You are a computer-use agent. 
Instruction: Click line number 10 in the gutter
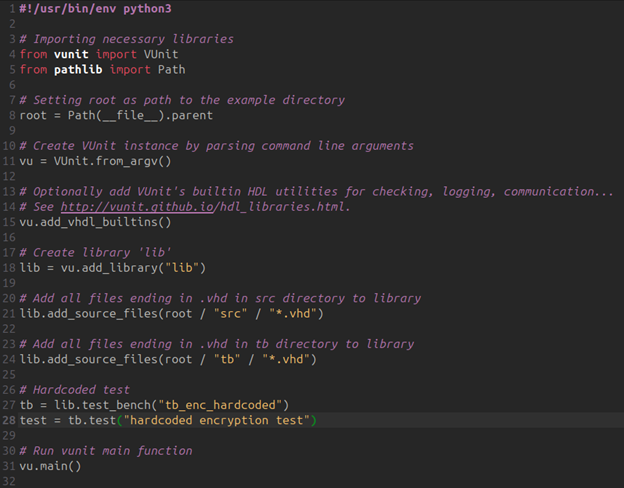pyautogui.click(x=8, y=146)
